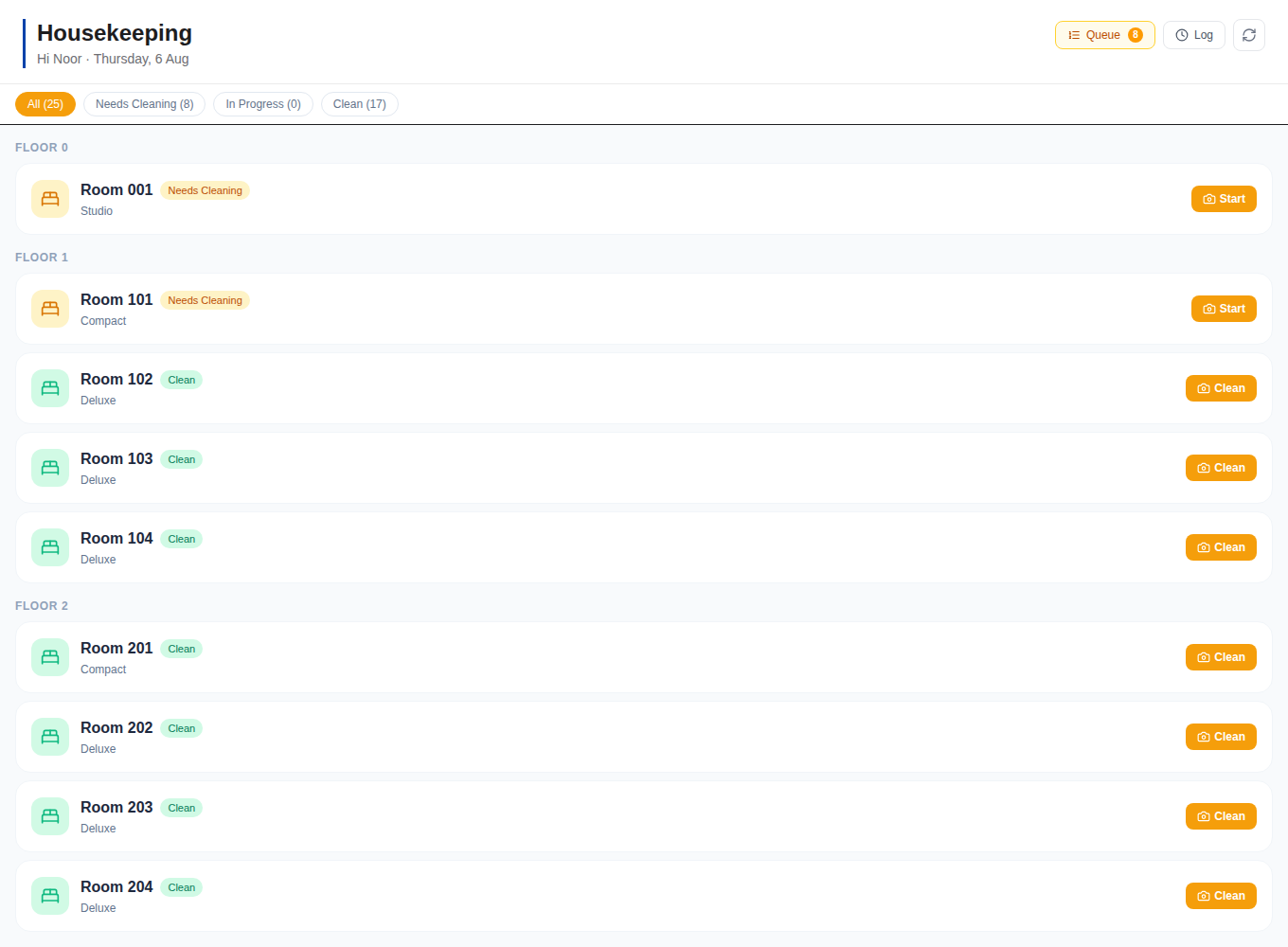Click Room 201 bed icon
The height and width of the screenshot is (947, 1288).
[x=50, y=657]
